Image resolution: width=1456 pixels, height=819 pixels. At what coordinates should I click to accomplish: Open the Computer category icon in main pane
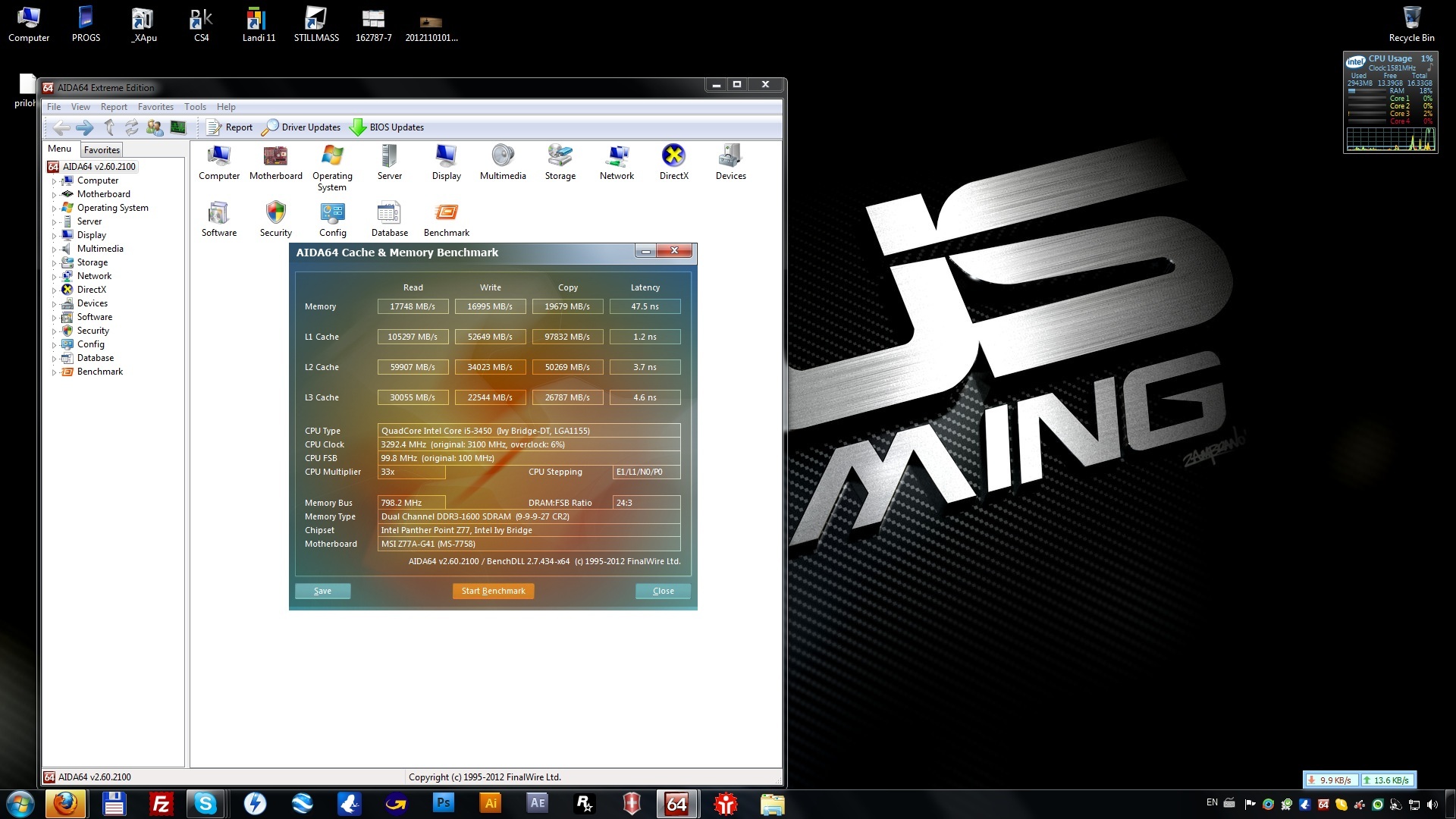coord(219,162)
